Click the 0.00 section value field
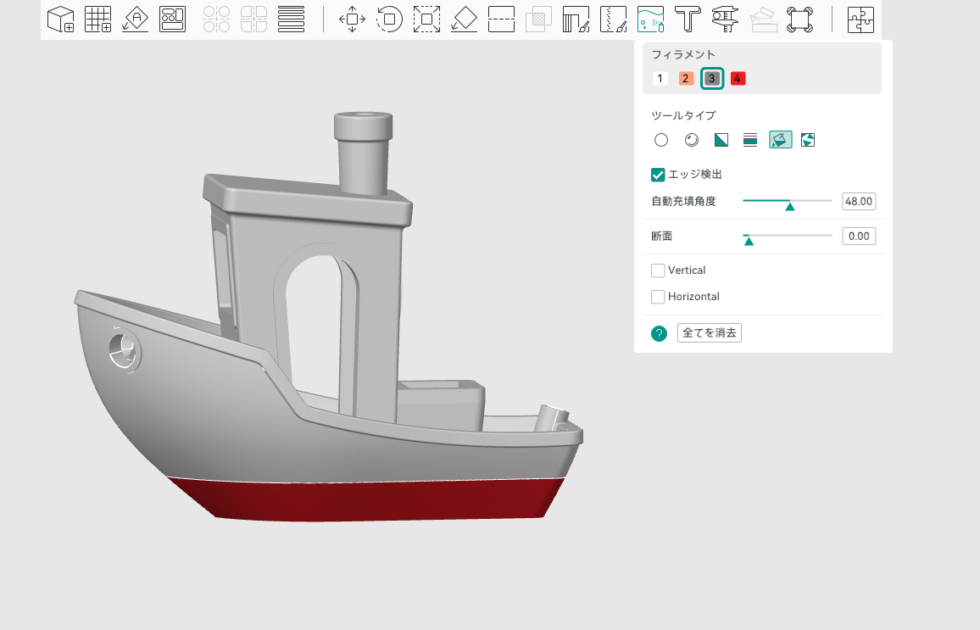Screen dimensions: 980x630 859,236
